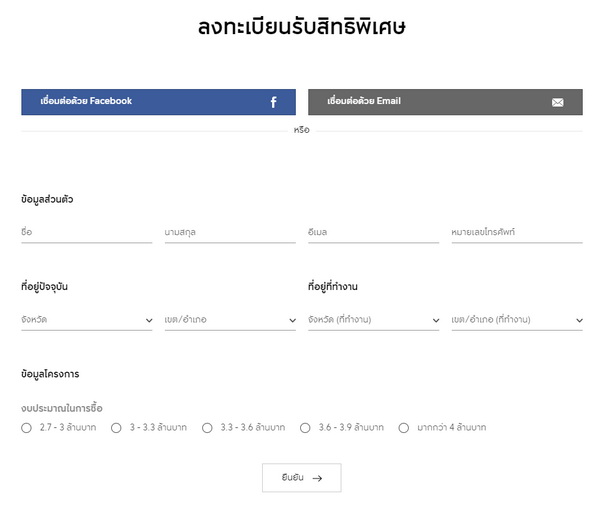Click the Facebook logo icon
This screenshot has height=508, width=600.
[x=273, y=102]
